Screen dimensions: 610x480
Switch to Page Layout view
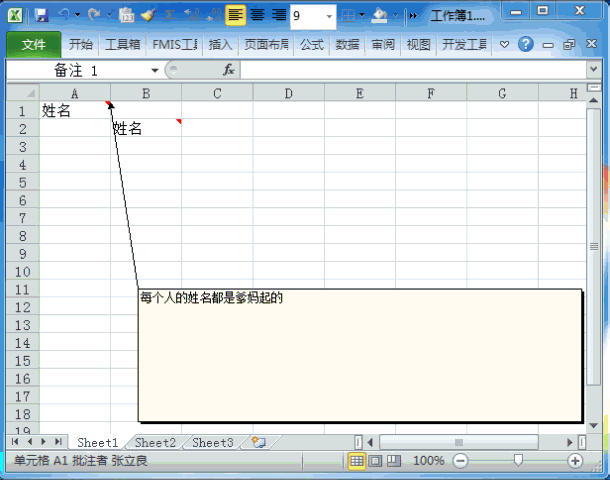tap(375, 461)
